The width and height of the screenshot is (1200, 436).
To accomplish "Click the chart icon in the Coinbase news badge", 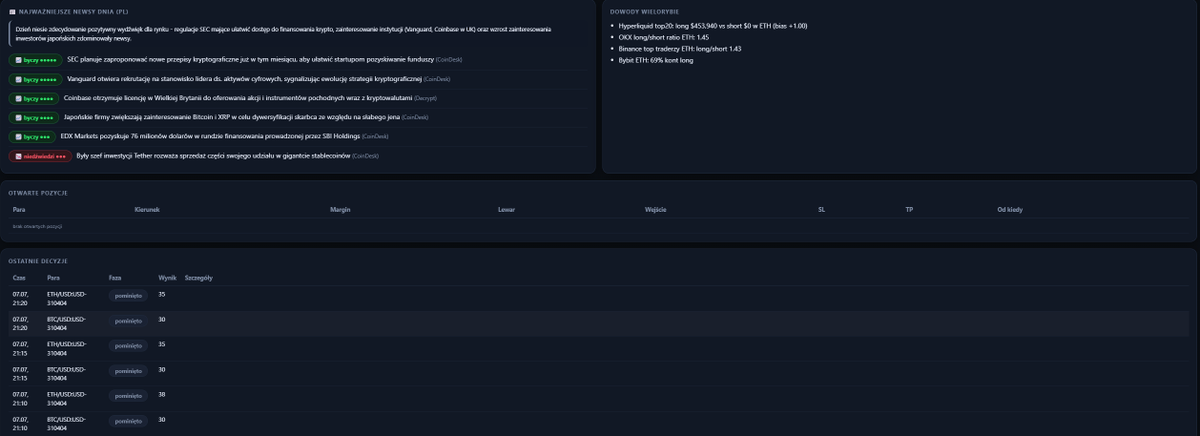I will coord(18,98).
